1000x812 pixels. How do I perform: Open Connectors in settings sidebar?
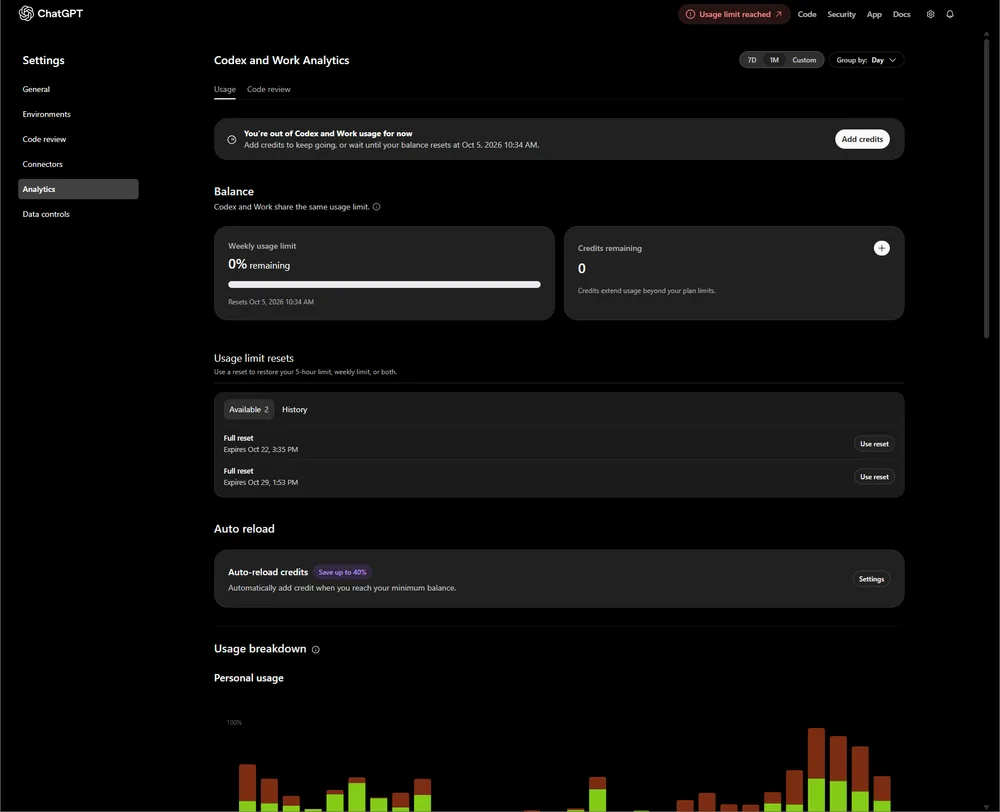coord(78,164)
